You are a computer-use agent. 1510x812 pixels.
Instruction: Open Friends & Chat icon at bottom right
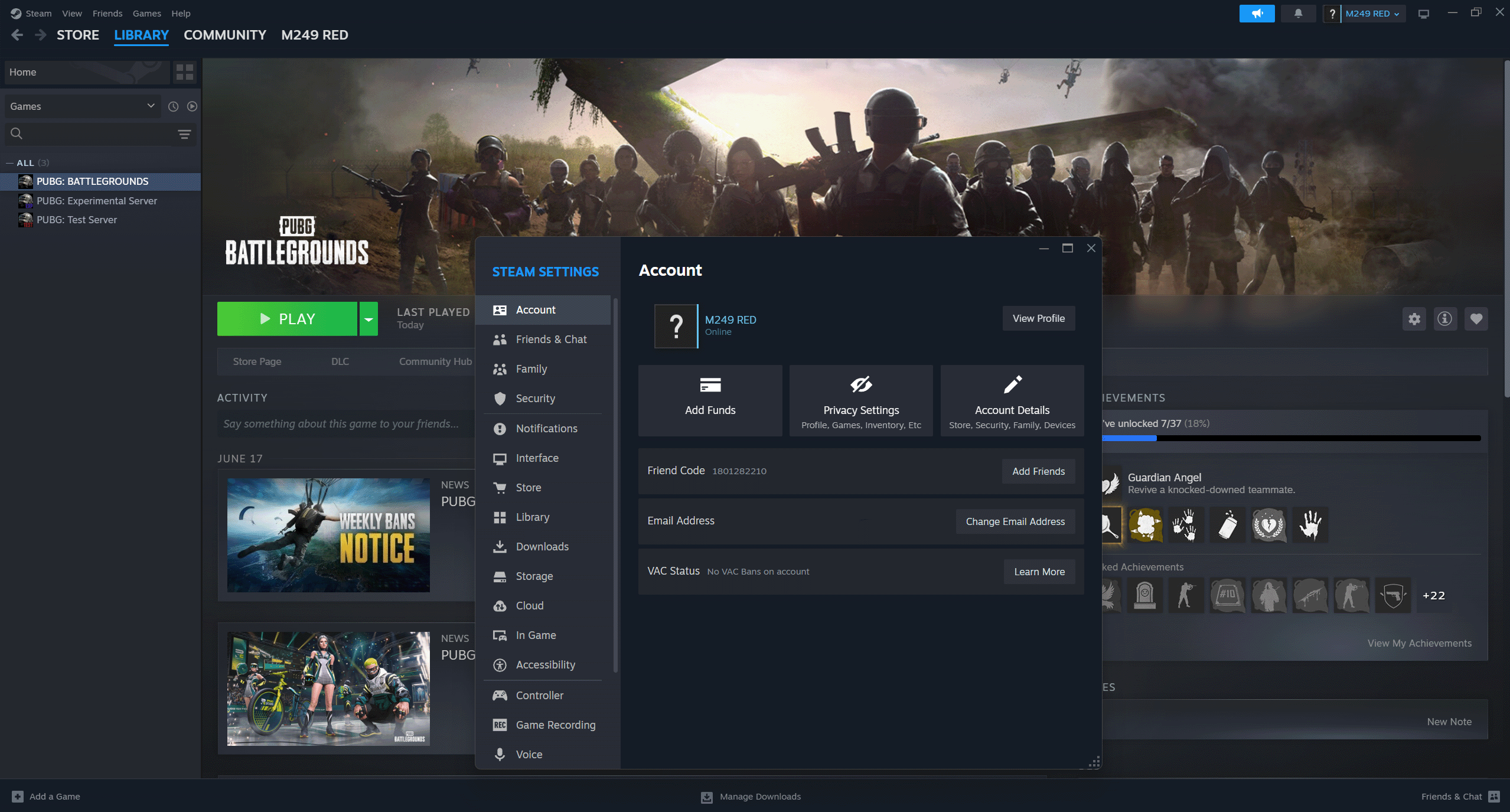[x=1494, y=797]
